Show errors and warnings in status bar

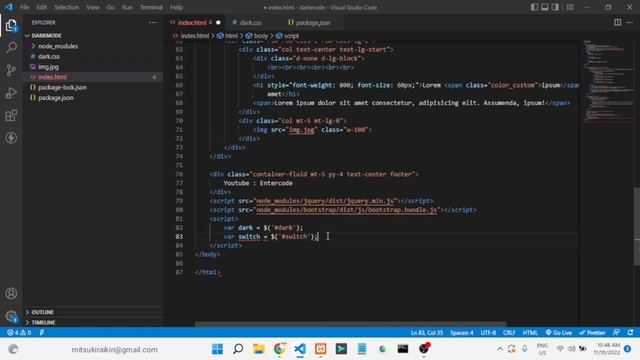point(19,333)
